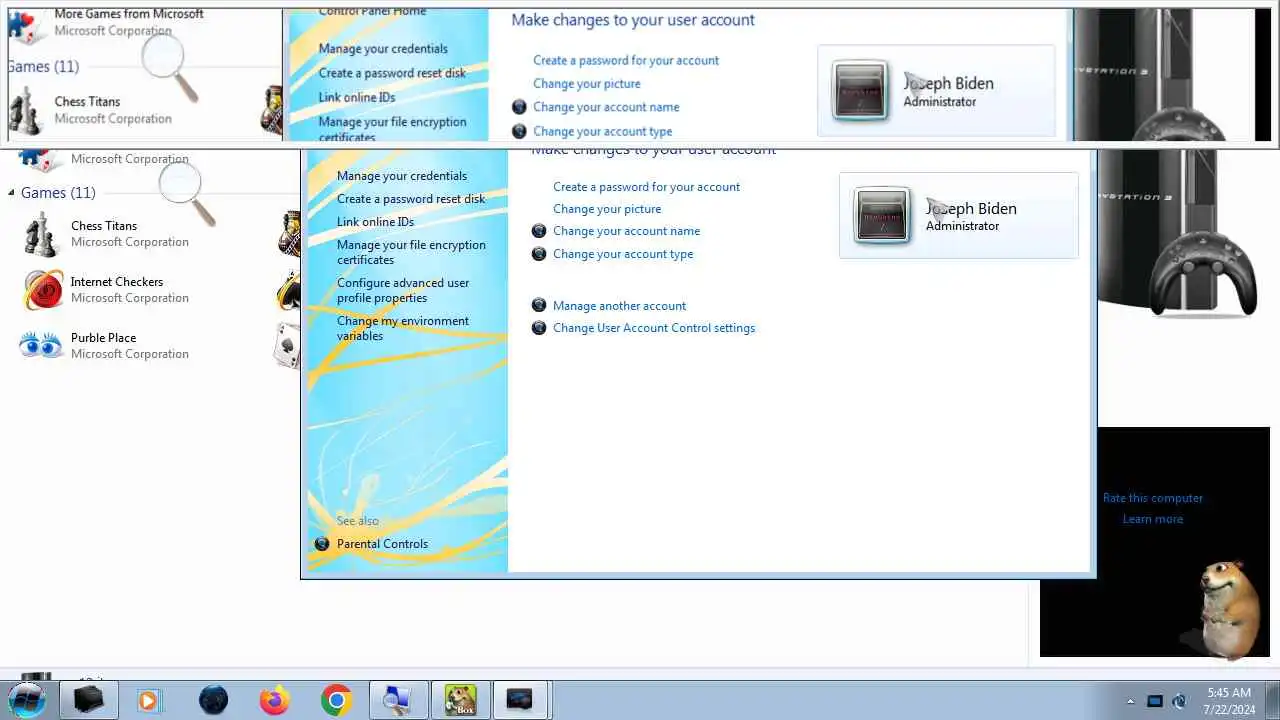Click Link online IDs above Configure advanced user profile

coord(375,222)
